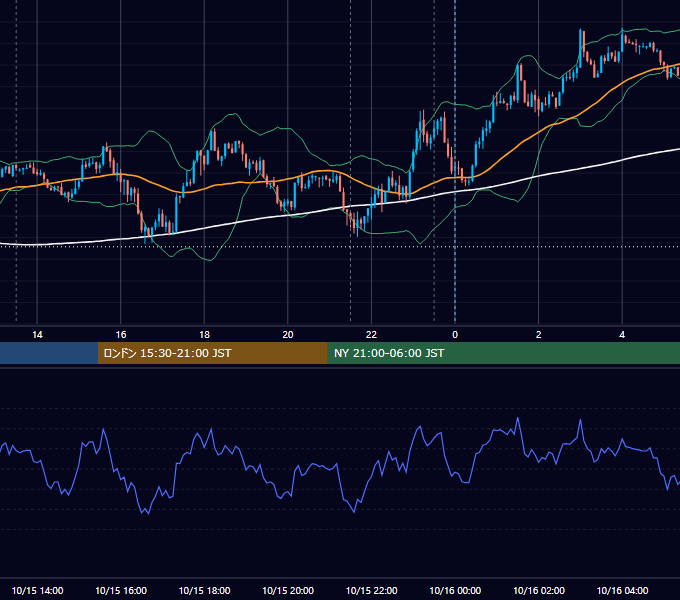The height and width of the screenshot is (600, 680).
Task: Click the hour label 16 on time axis
Action: [x=121, y=335]
